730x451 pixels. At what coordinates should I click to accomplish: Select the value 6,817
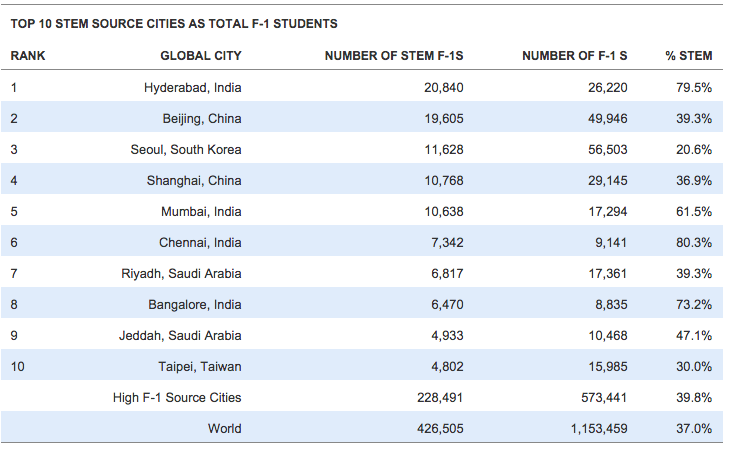click(447, 274)
